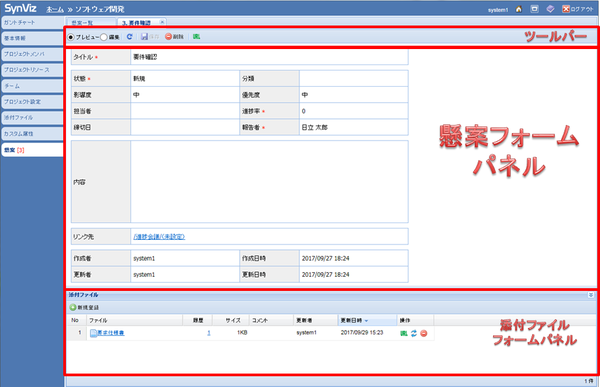Close the 3. 要件確認 tab
600x387 pixels.
162,22
